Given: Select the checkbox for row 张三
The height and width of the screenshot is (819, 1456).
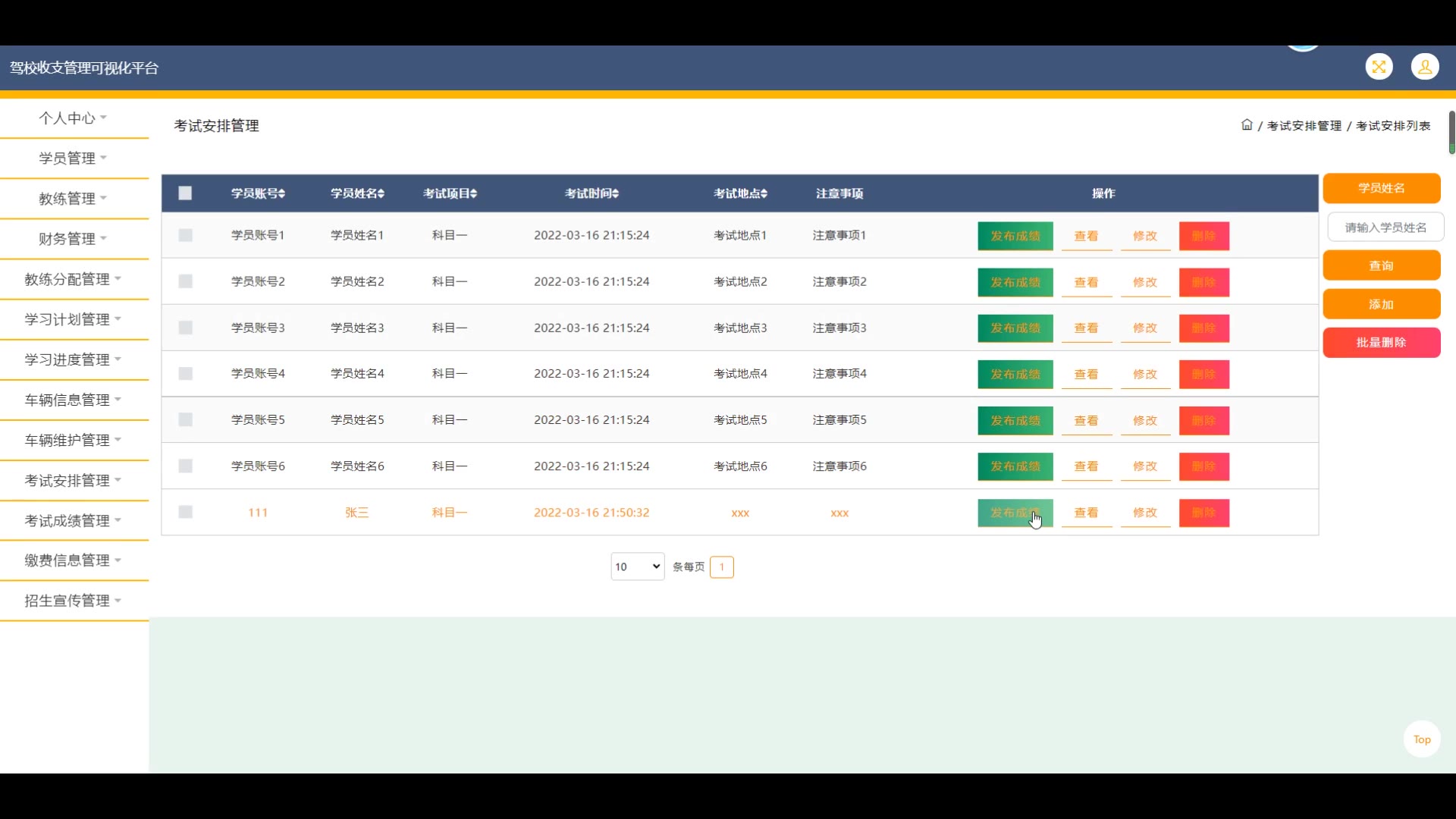Looking at the screenshot, I should coord(185,512).
